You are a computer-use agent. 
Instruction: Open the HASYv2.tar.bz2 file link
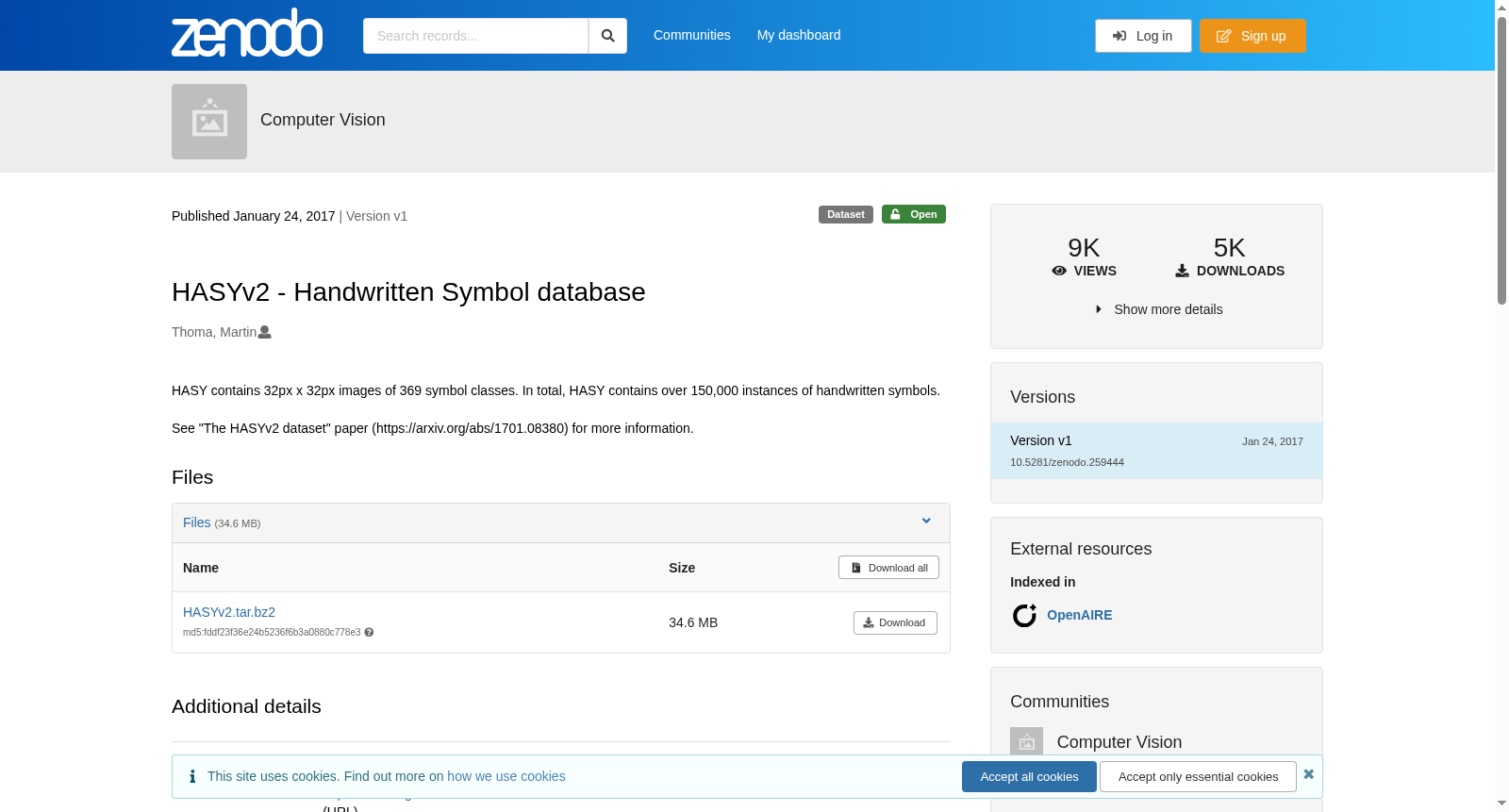229,612
